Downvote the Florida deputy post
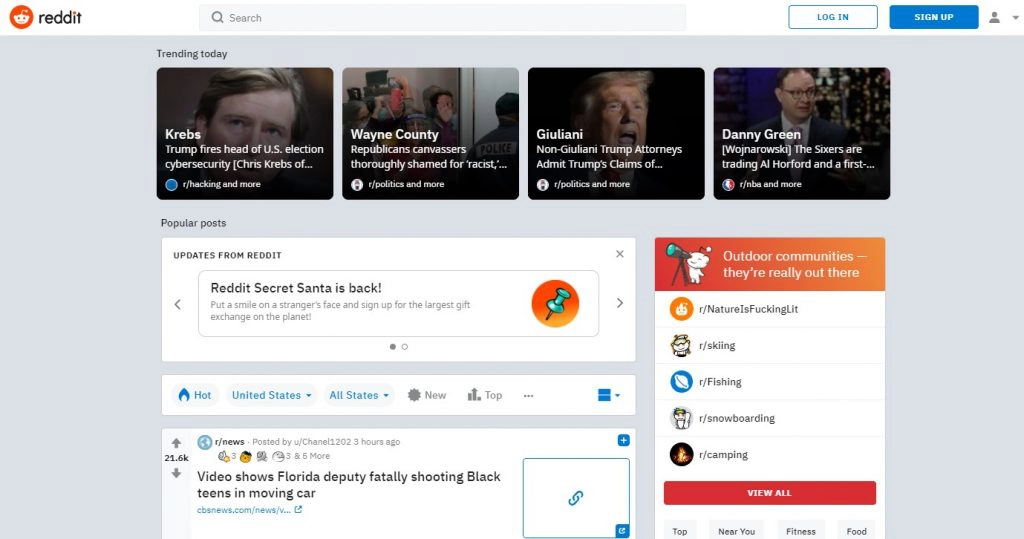This screenshot has width=1024, height=539. (x=176, y=473)
